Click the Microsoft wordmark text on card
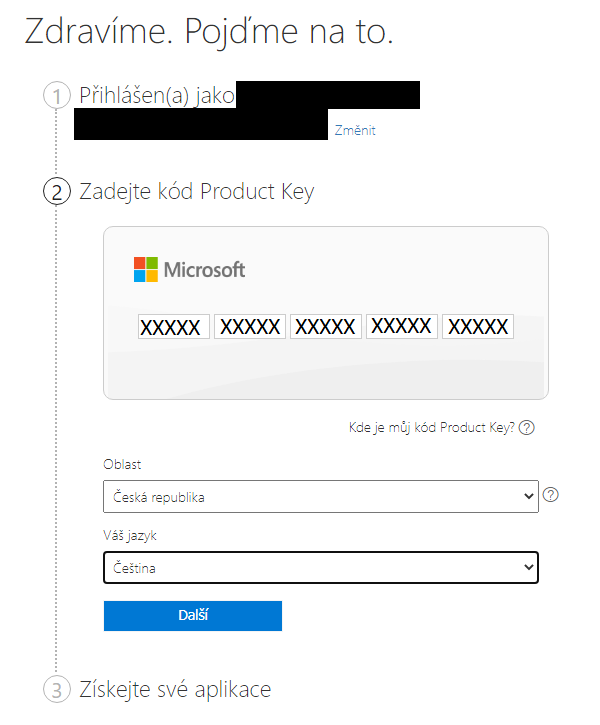The height and width of the screenshot is (725, 600). [204, 270]
